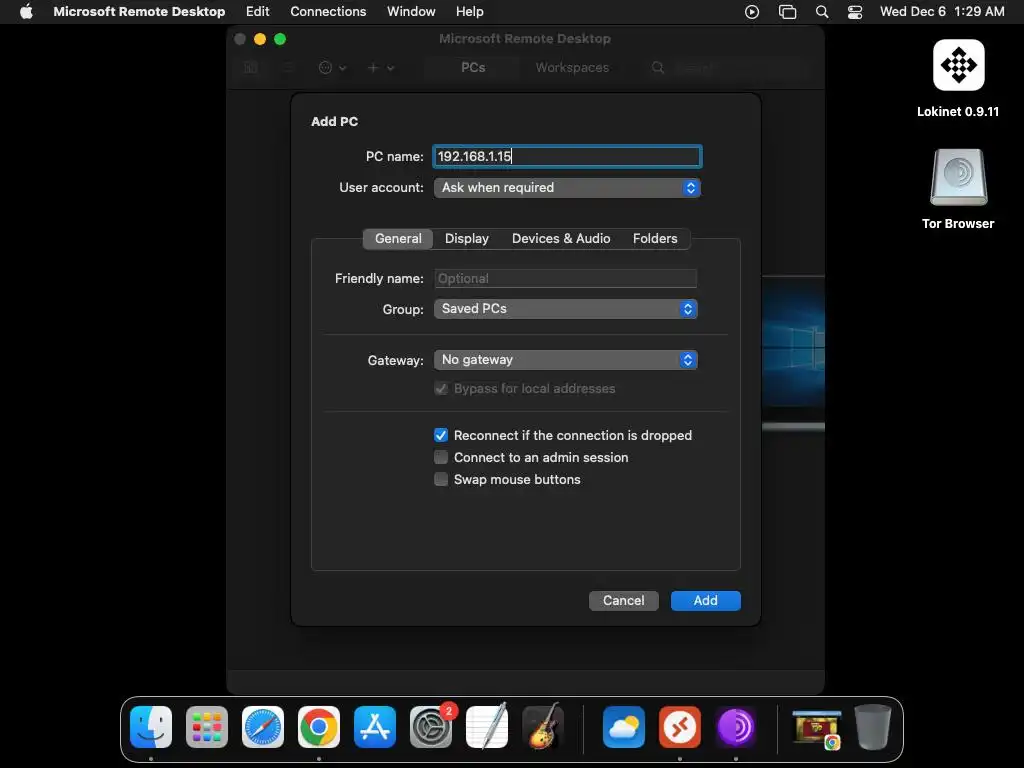Image resolution: width=1024 pixels, height=768 pixels.
Task: Open Finder from the dock
Action: (151, 727)
